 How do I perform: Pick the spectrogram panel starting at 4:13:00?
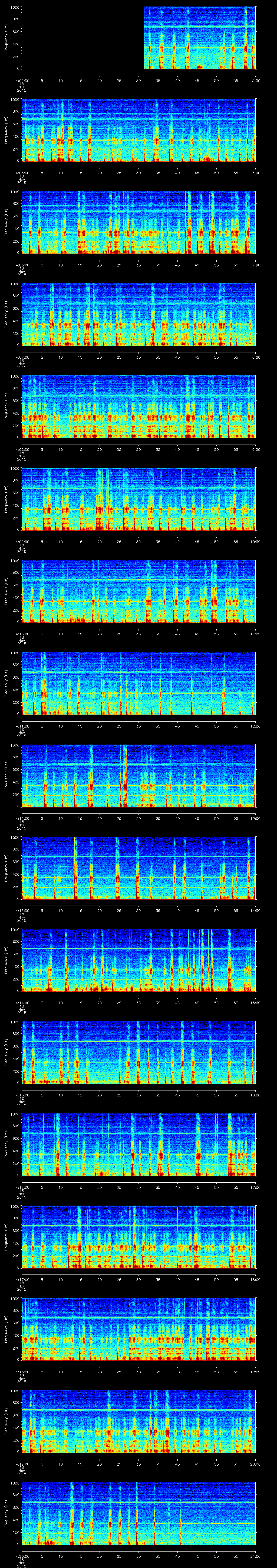[139, 868]
